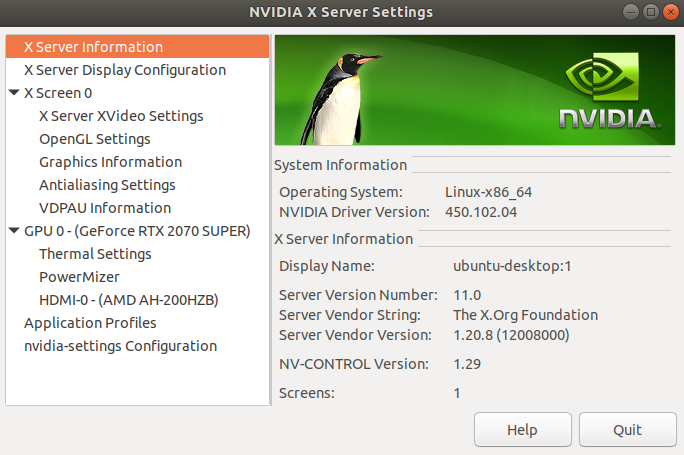Screen dimensions: 684x455
Task: Select GPU 0 - (GeForce RTX 2070 SUPER)
Action: click(137, 231)
